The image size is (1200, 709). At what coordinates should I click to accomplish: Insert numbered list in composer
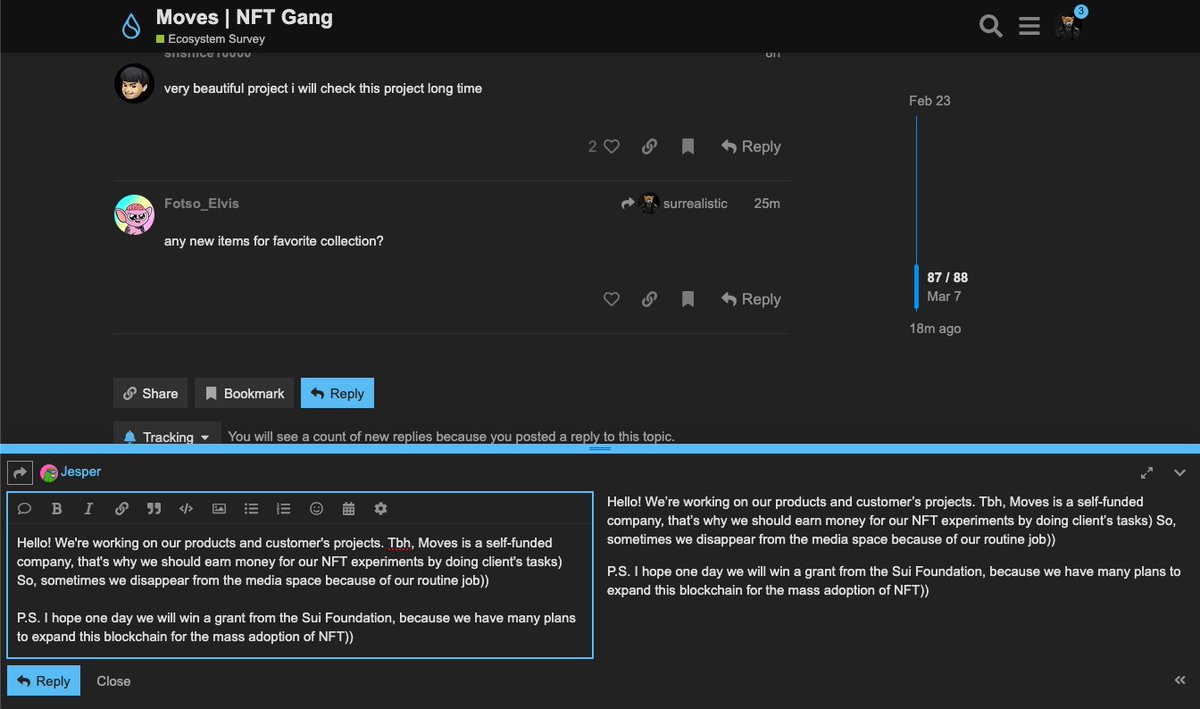[x=284, y=509]
